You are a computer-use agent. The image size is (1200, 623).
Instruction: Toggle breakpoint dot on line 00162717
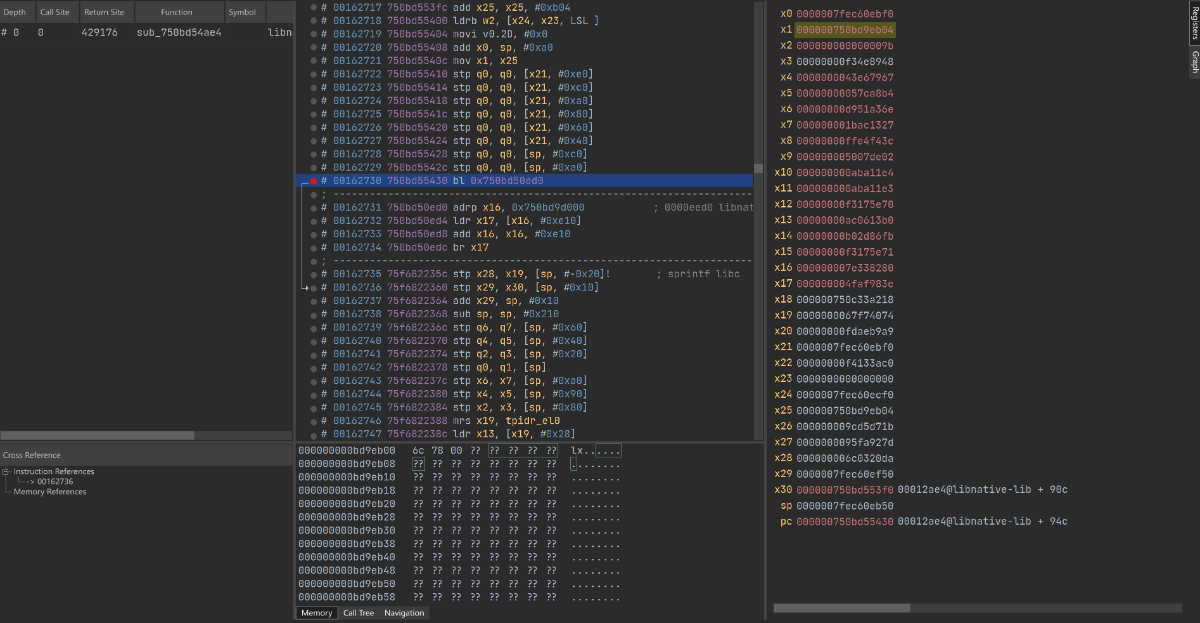(313, 7)
